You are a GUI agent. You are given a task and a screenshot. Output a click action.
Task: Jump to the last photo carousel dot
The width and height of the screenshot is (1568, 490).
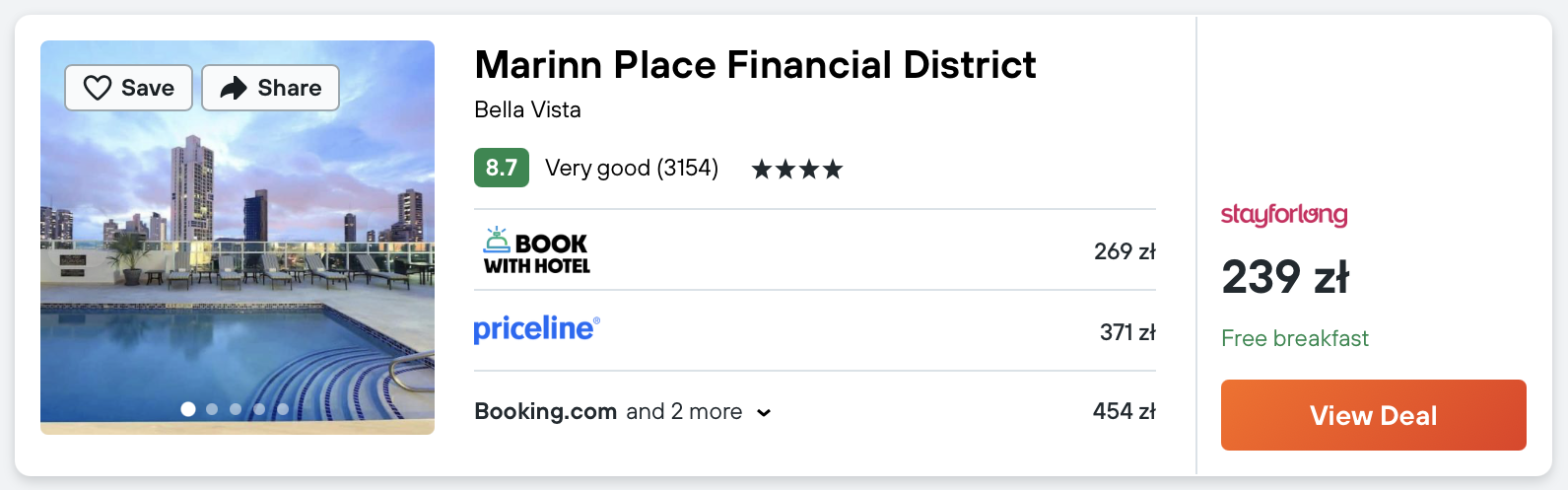coord(283,409)
